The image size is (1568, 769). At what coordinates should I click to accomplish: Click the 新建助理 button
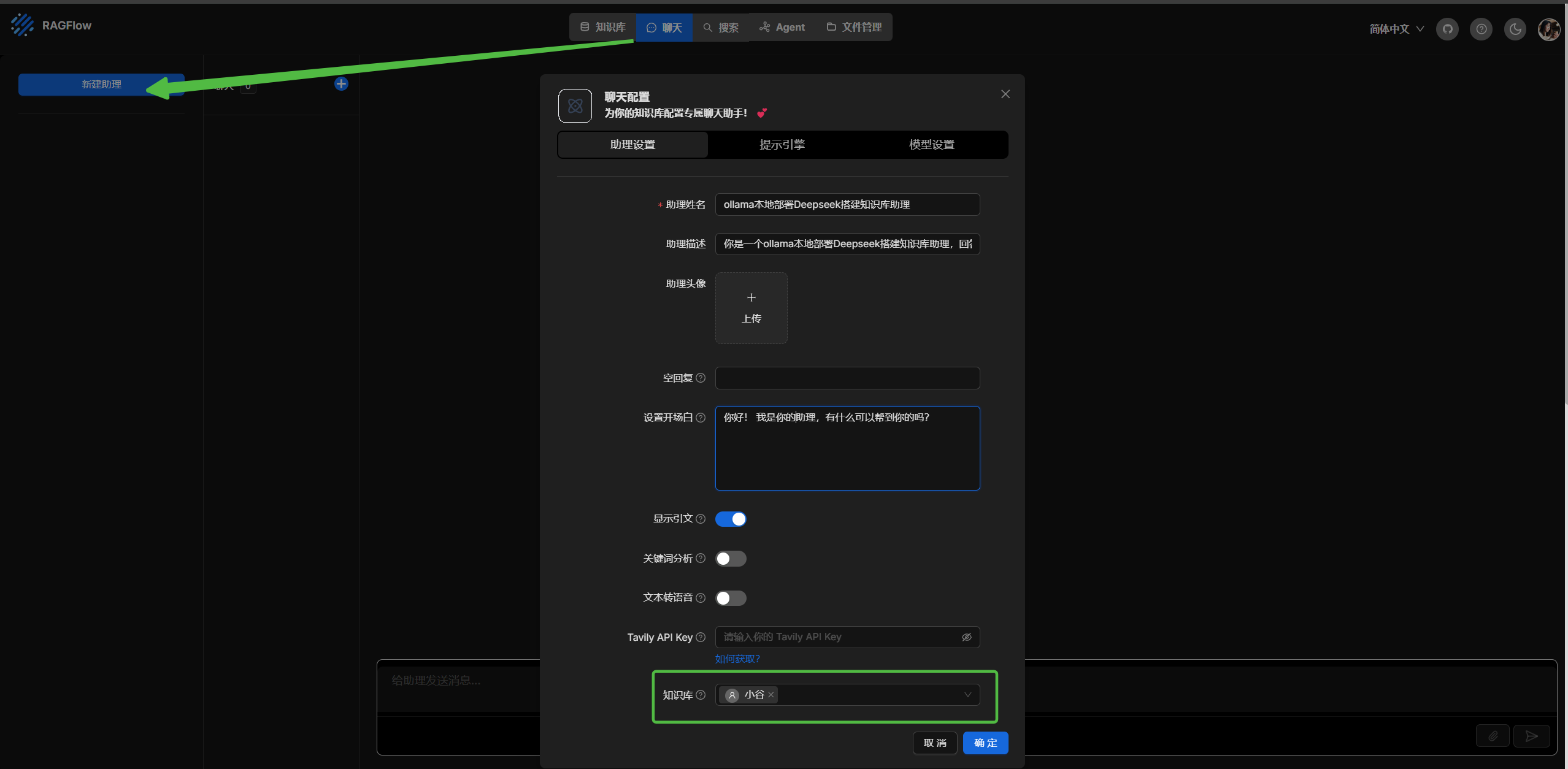point(101,85)
